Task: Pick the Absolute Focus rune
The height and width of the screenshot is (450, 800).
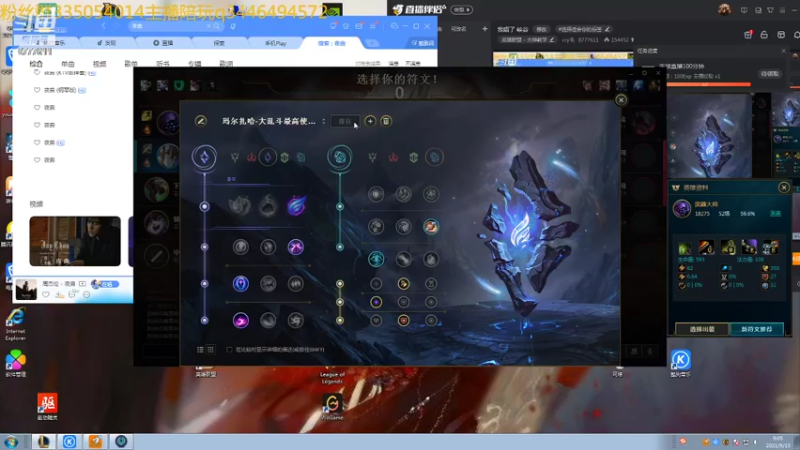Action: click(295, 284)
